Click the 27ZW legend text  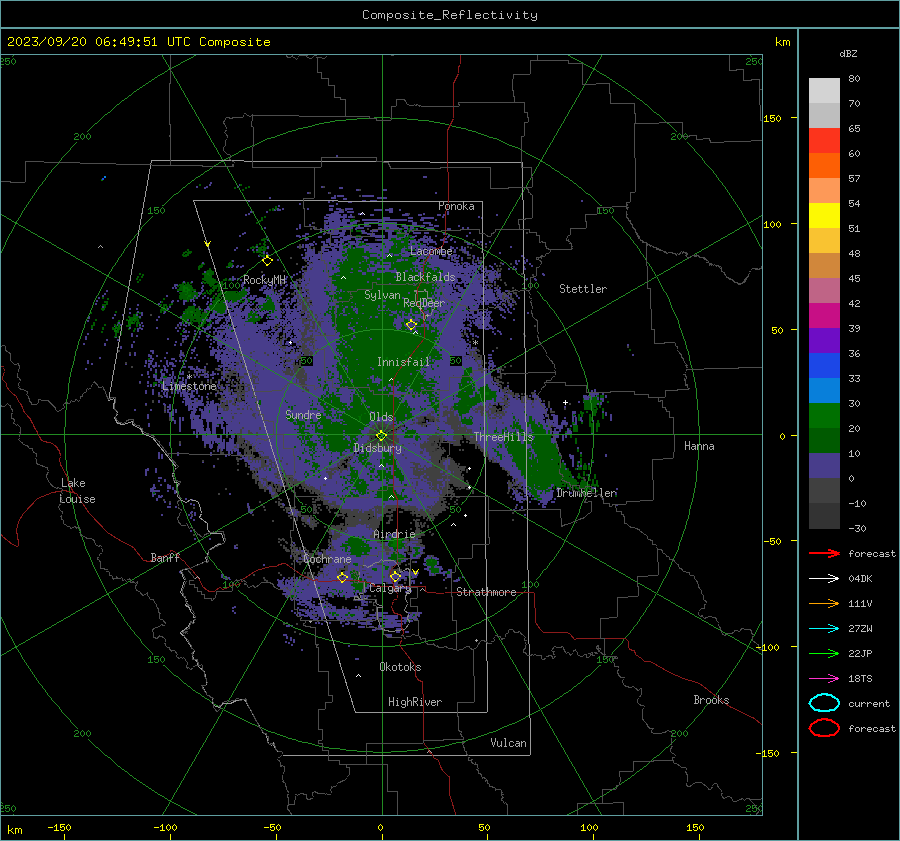tap(860, 629)
